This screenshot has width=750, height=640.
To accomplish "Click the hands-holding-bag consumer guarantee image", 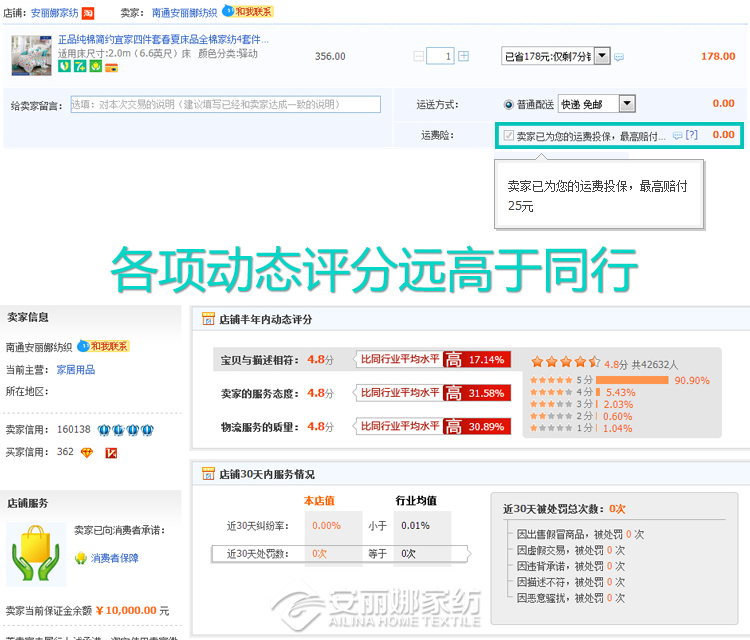I will click(x=36, y=554).
